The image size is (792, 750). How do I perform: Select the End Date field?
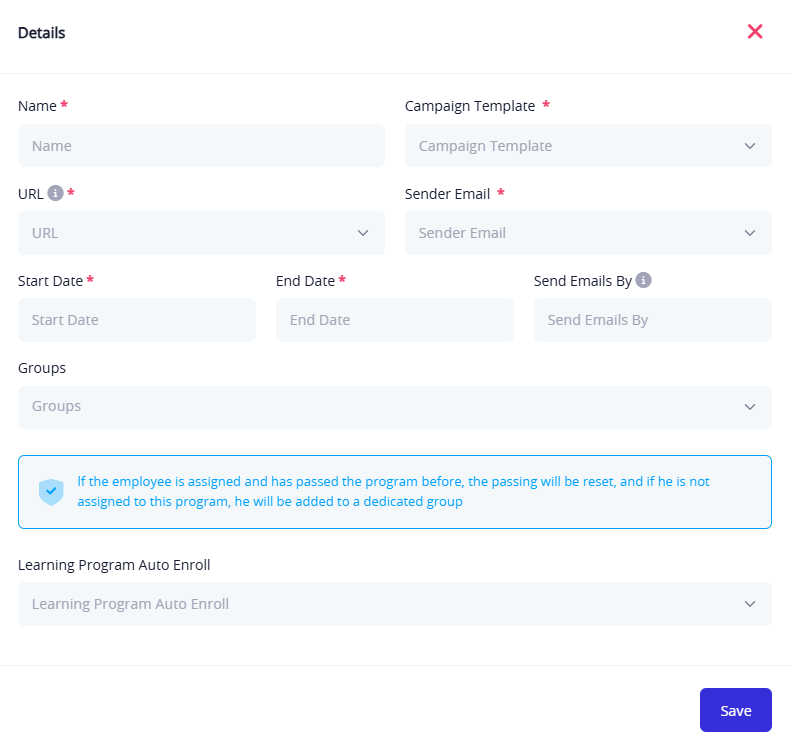394,320
